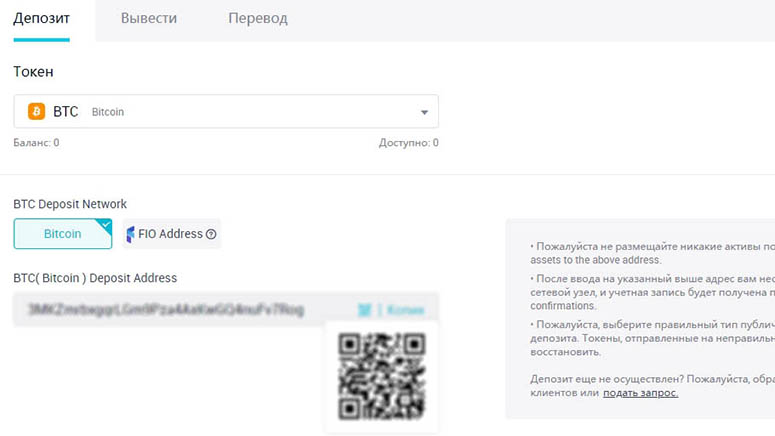Click the dropdown arrow in token selector
Image resolution: width=775 pixels, height=436 pixels.
pyautogui.click(x=424, y=112)
